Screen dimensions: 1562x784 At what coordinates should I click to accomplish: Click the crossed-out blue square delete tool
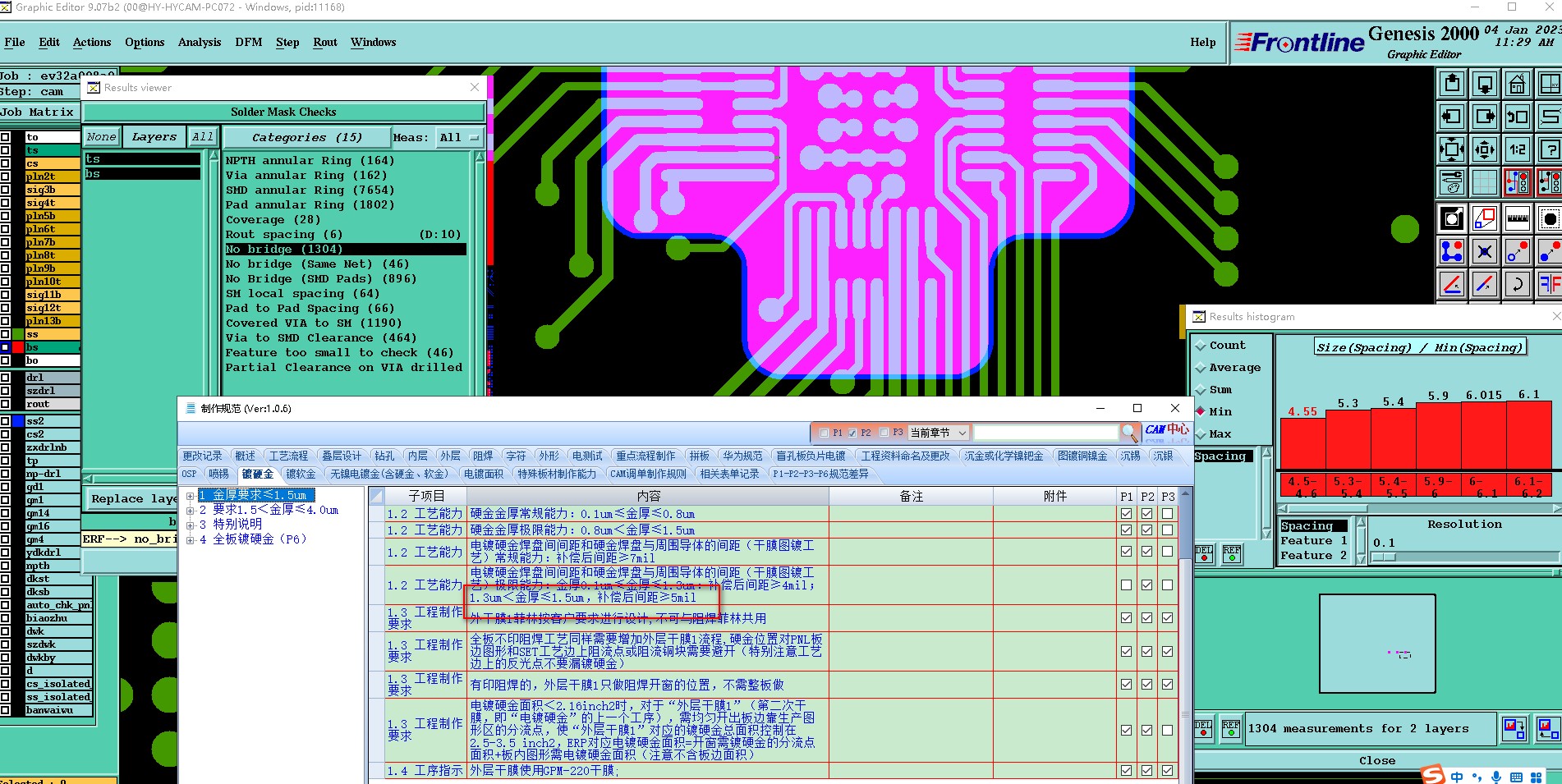tap(1485, 251)
